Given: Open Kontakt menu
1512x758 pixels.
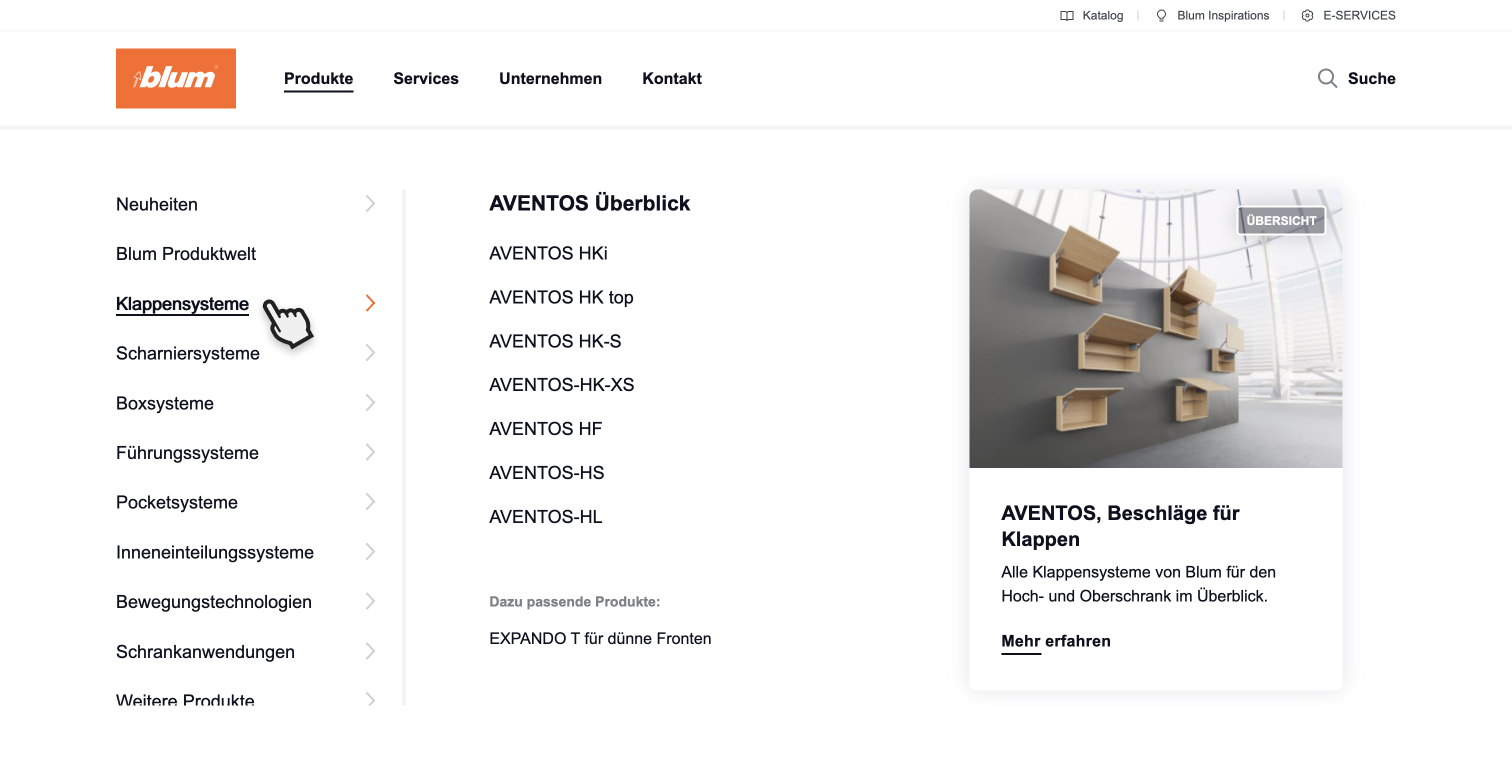Looking at the screenshot, I should coord(672,78).
